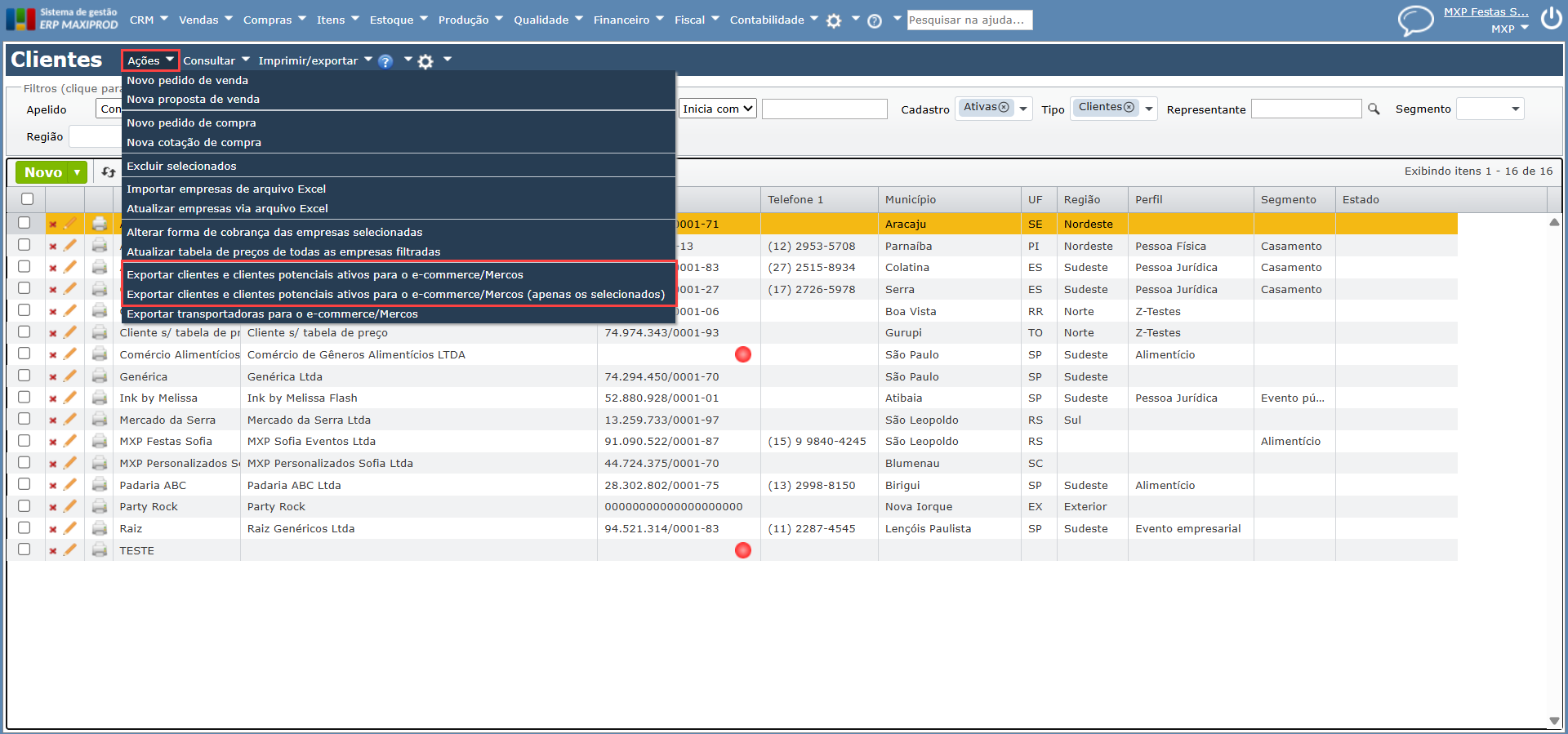Click the red X delete icon for TESTE

coord(53,551)
